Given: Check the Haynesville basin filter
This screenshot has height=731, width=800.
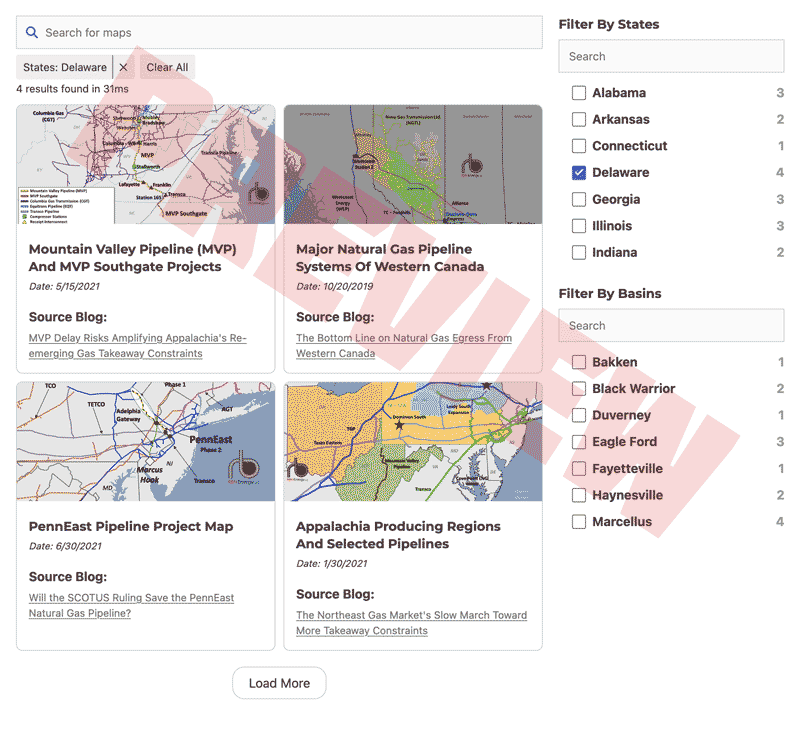Looking at the screenshot, I should coord(579,495).
